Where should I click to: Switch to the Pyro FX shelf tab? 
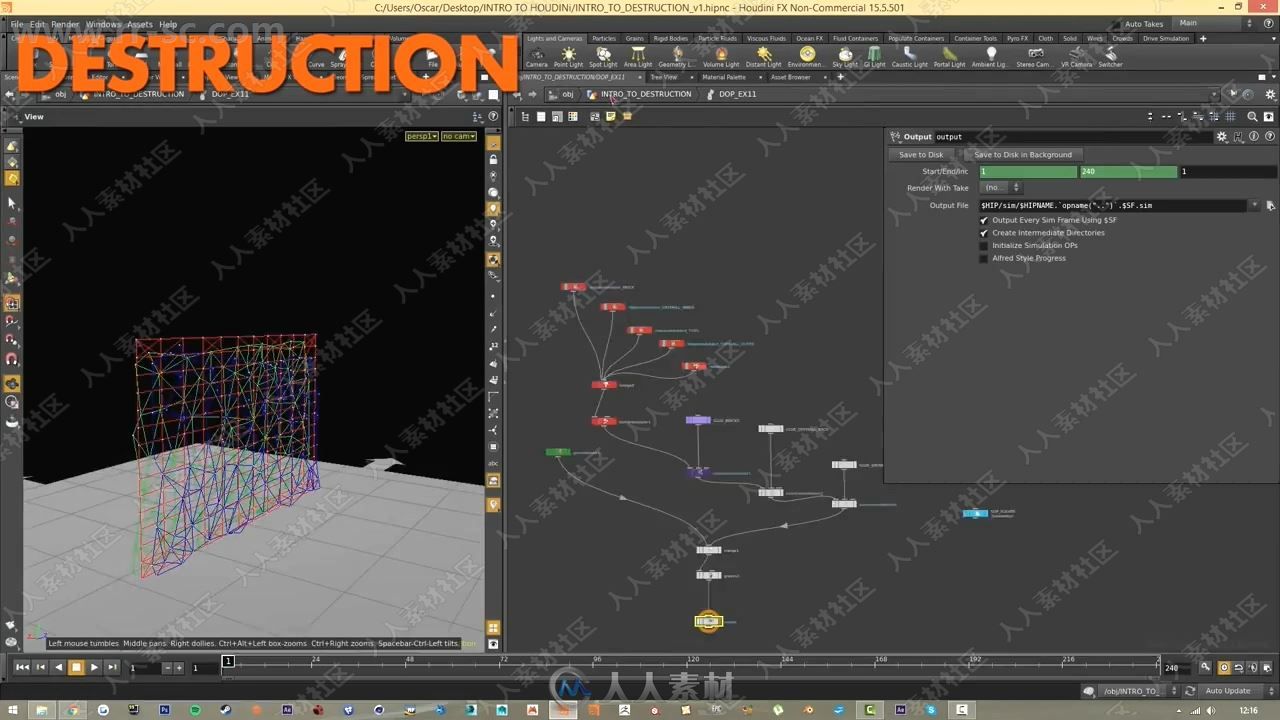click(x=1017, y=38)
